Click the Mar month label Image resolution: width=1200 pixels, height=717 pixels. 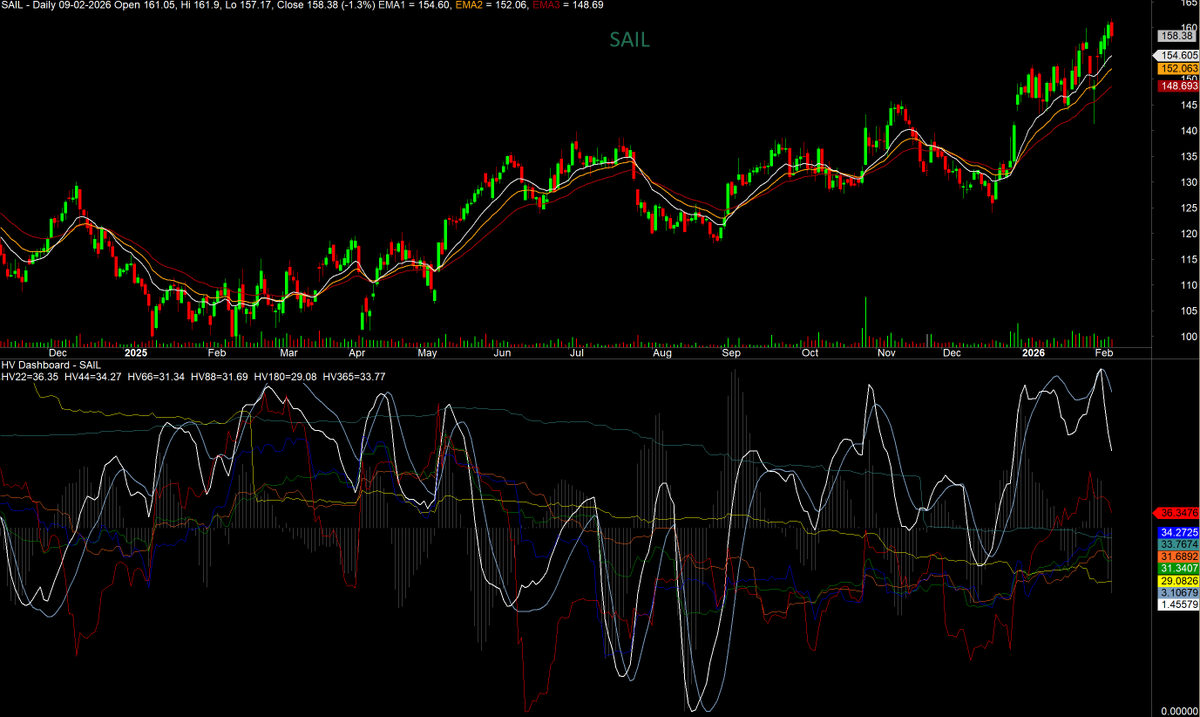tap(289, 353)
